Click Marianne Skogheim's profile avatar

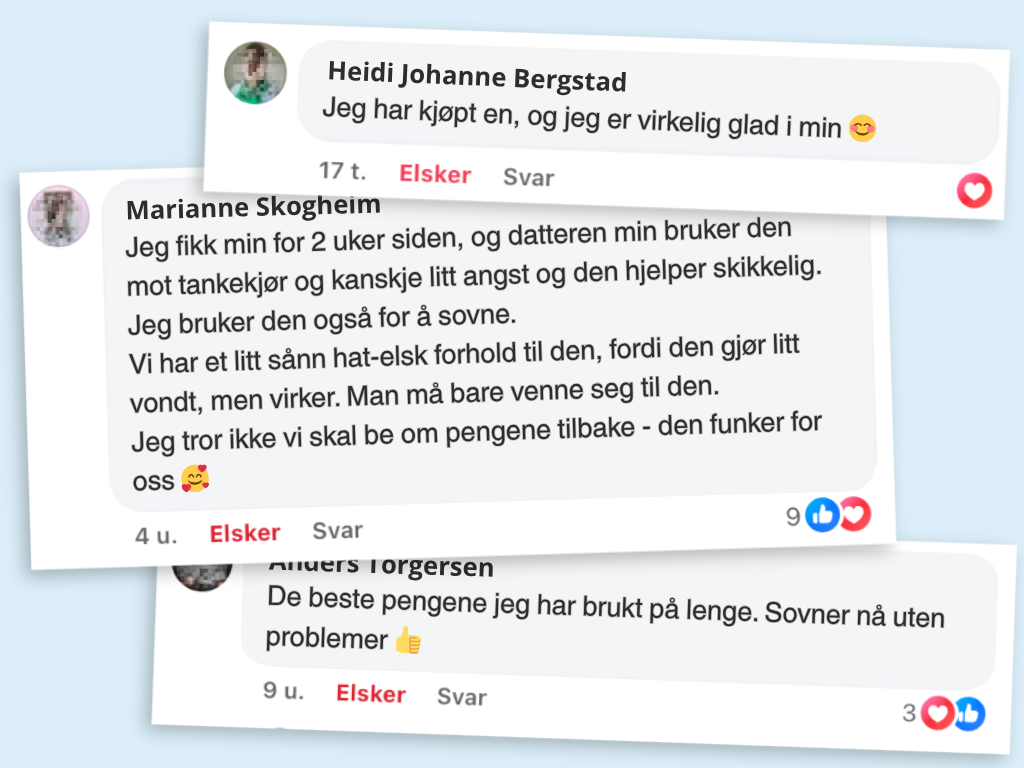pos(59,216)
